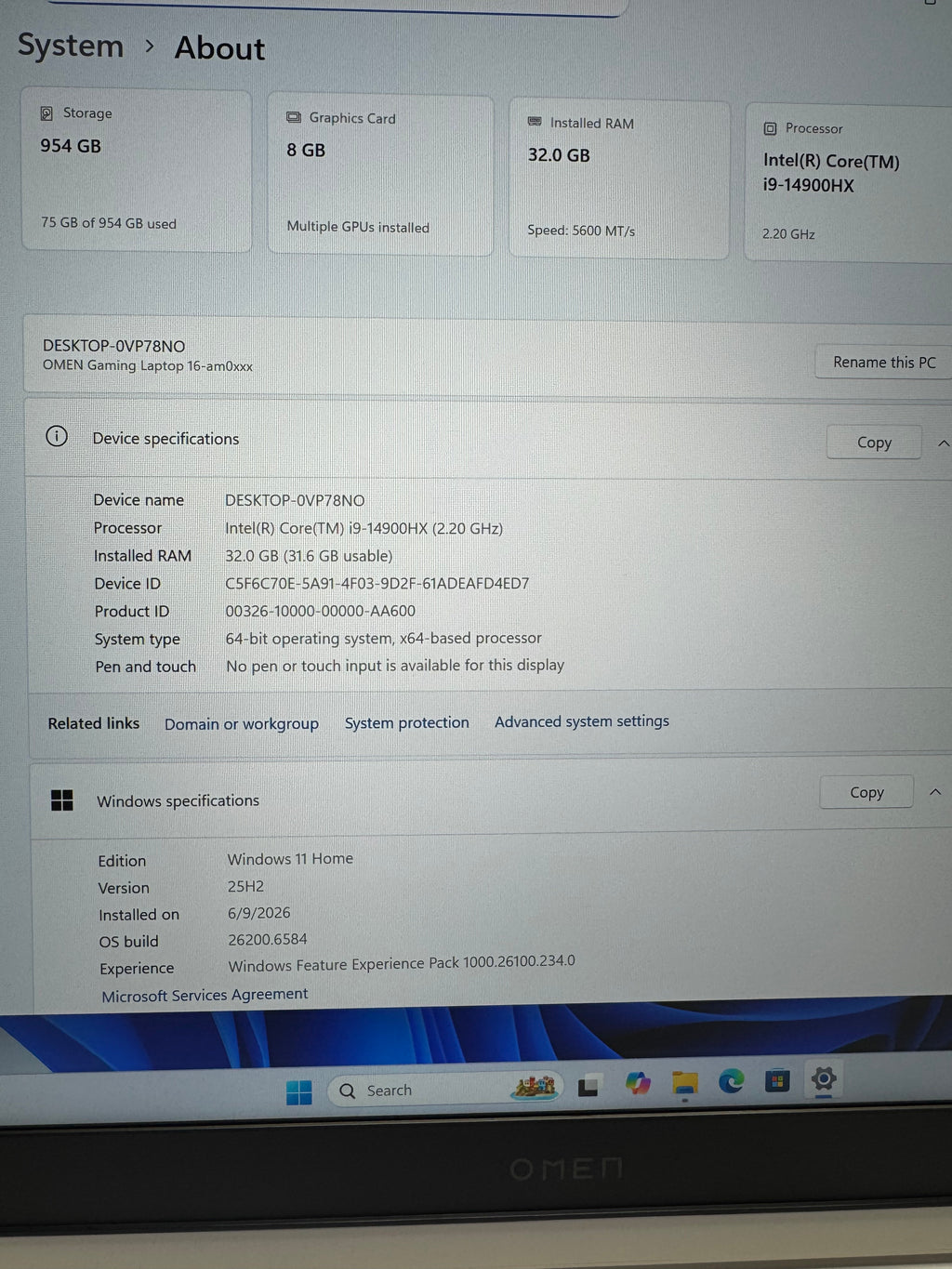Open the 8 GB Graphics Card tile
The image size is (952, 1269).
(380, 174)
